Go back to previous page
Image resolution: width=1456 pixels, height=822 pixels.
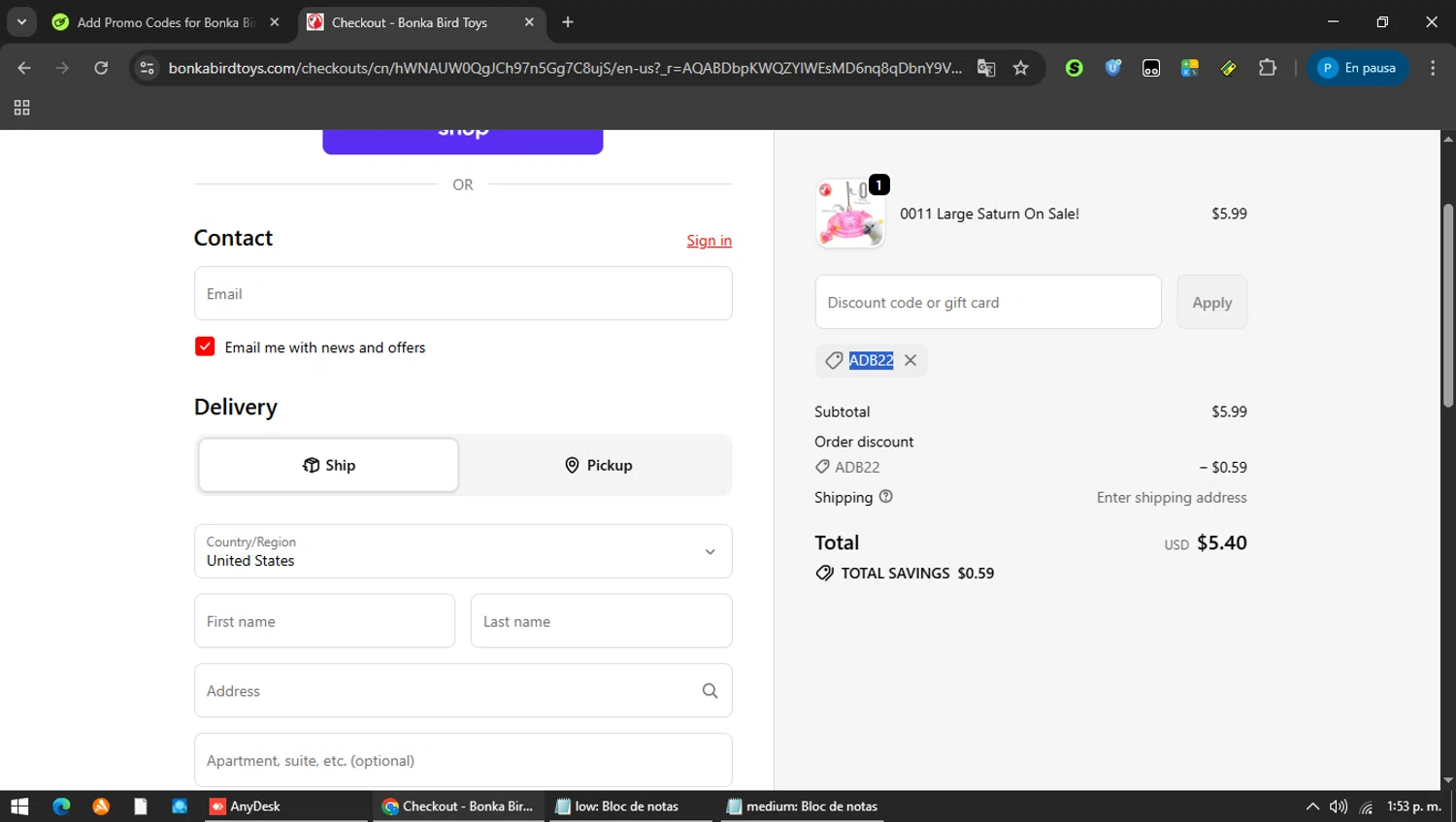[24, 68]
